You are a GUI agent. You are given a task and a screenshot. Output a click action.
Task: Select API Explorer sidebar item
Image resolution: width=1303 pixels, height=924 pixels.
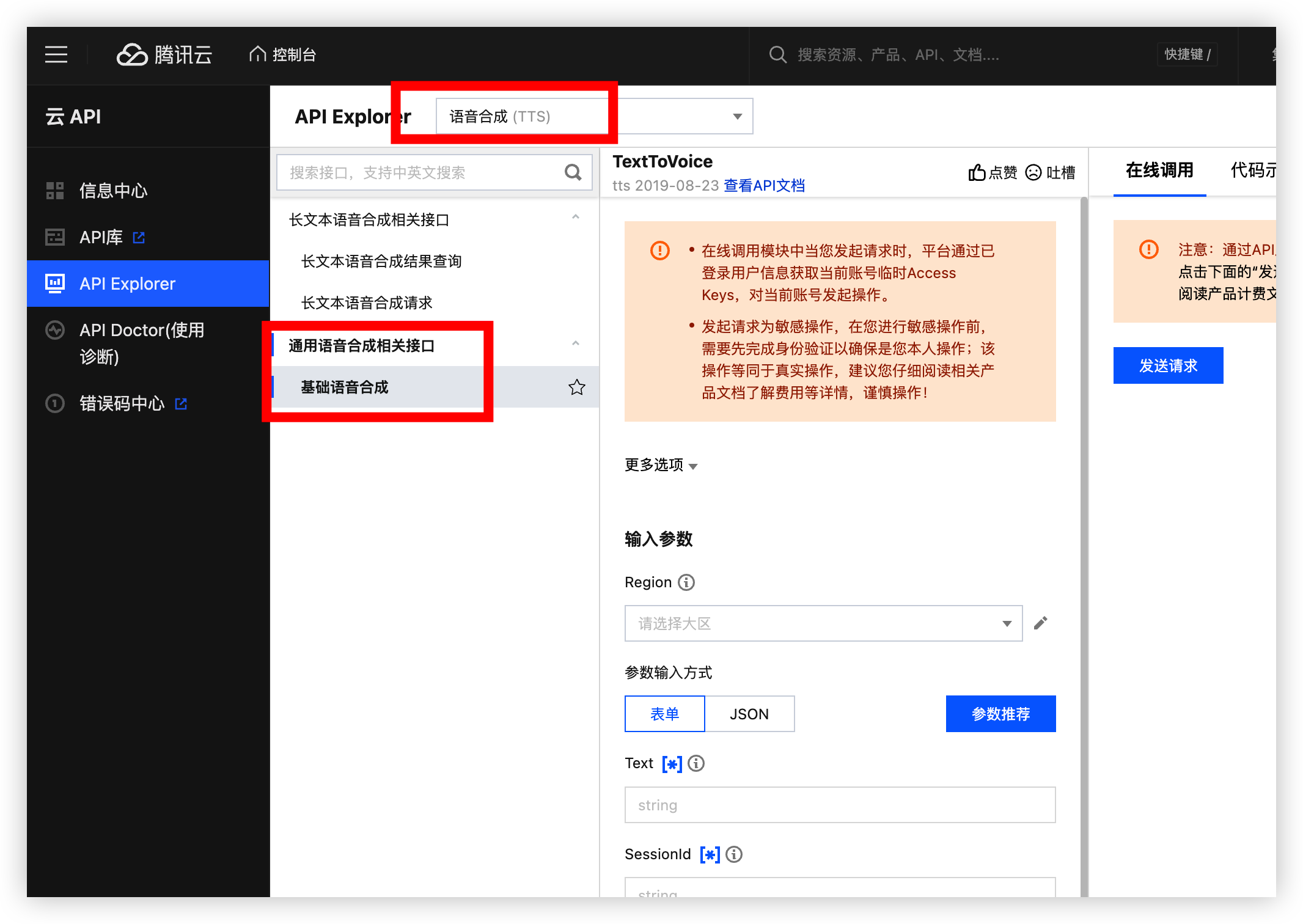point(148,284)
